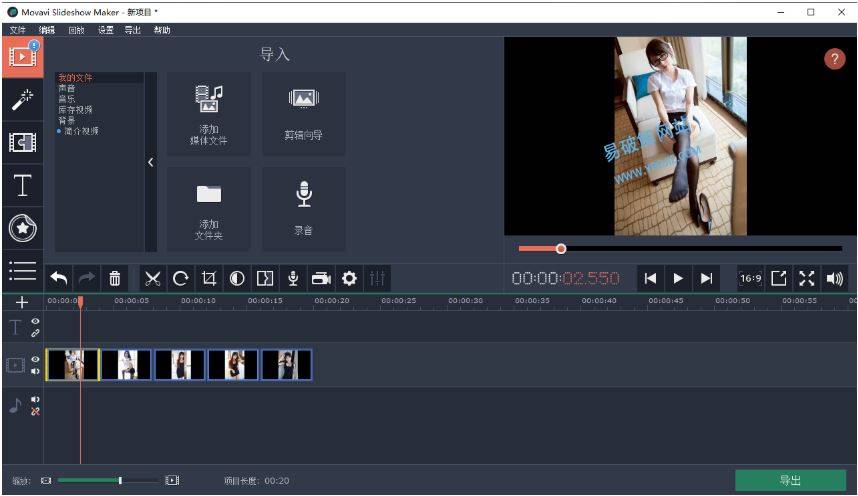Click the 剪辑向导 button
Image resolution: width=858 pixels, height=496 pixels.
(x=304, y=114)
